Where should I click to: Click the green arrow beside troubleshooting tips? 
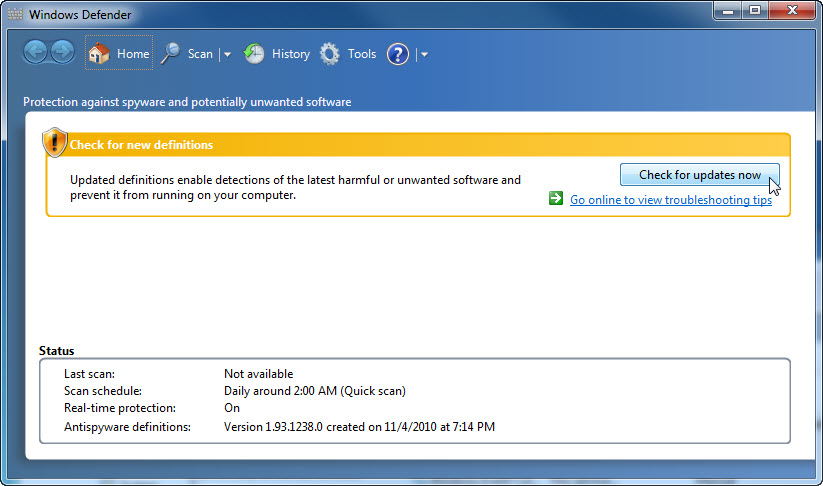coord(556,198)
